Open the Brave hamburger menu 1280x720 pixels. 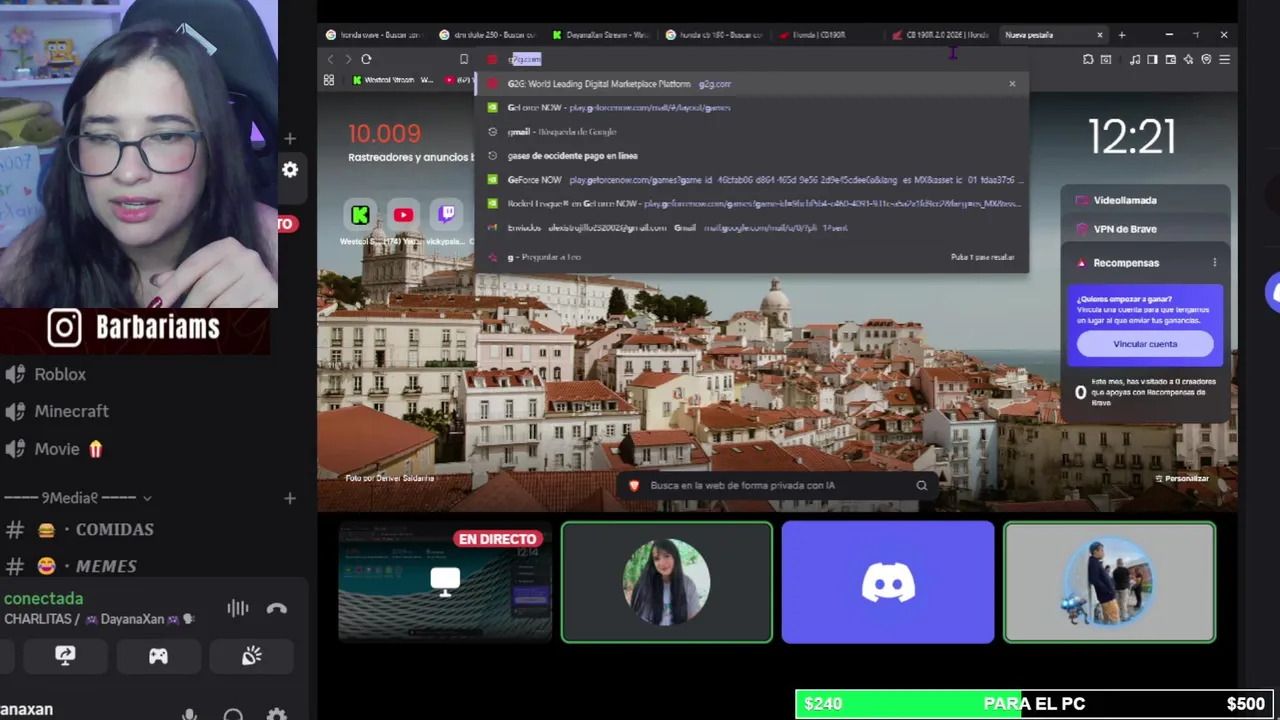pyautogui.click(x=1224, y=60)
